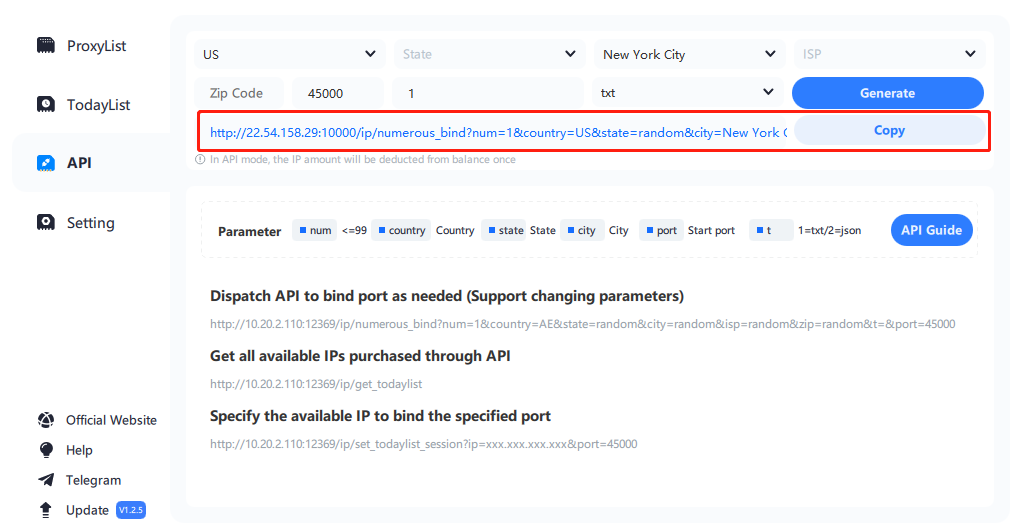Expand the ISP dropdown
Viewport: 1019px width, 531px height.
tap(888, 54)
